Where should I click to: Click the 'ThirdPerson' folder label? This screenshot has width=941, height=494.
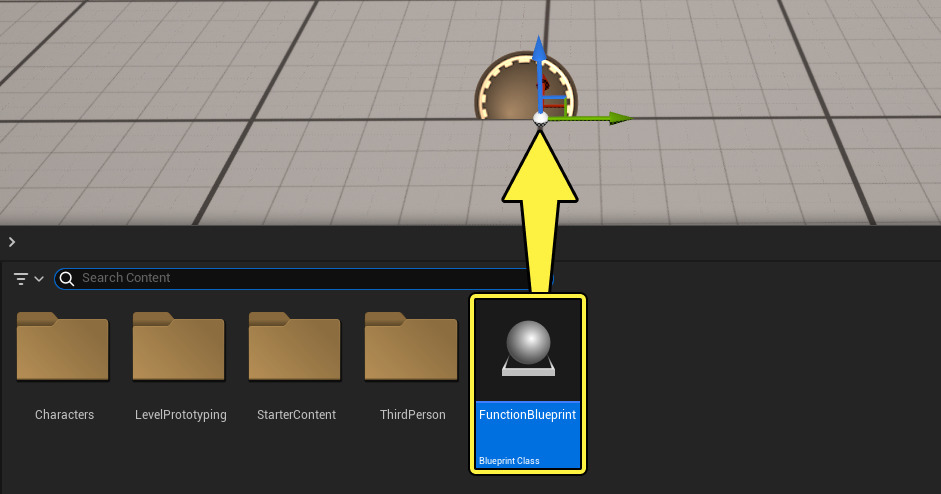(x=413, y=415)
